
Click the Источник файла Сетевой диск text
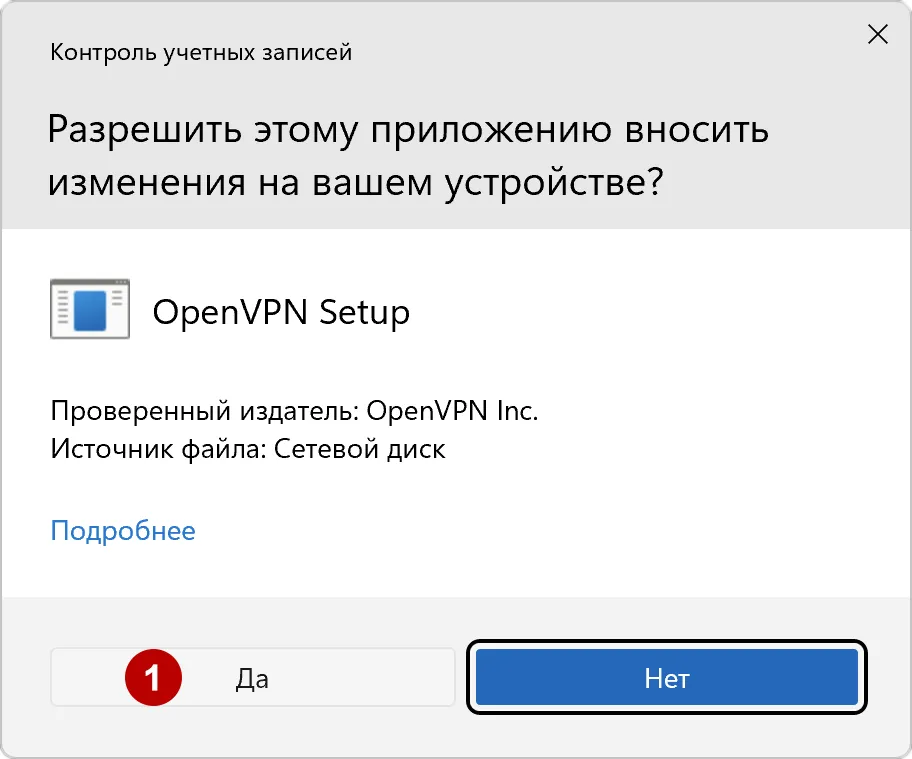point(241,448)
